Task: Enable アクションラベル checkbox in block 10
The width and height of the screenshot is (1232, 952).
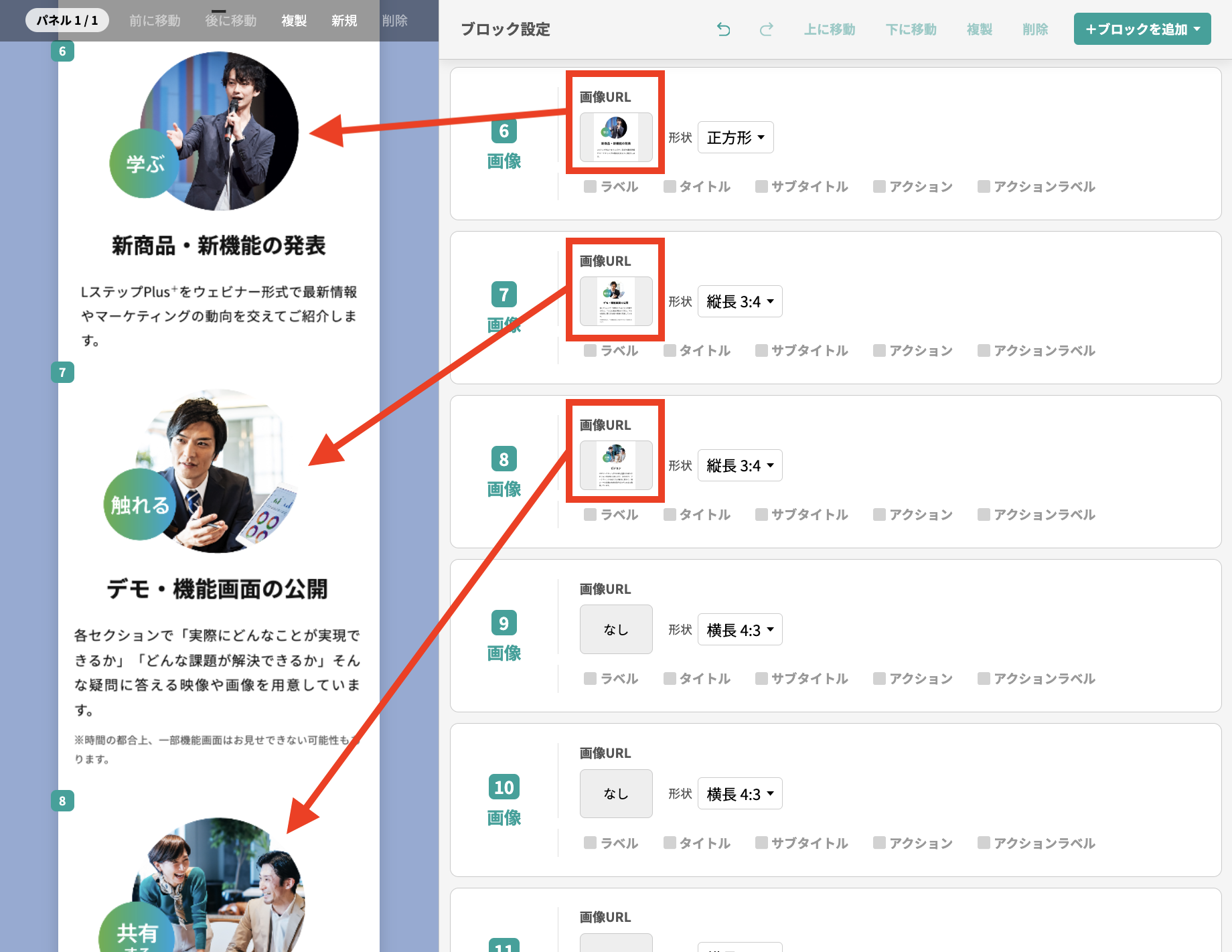Action: coord(984,843)
